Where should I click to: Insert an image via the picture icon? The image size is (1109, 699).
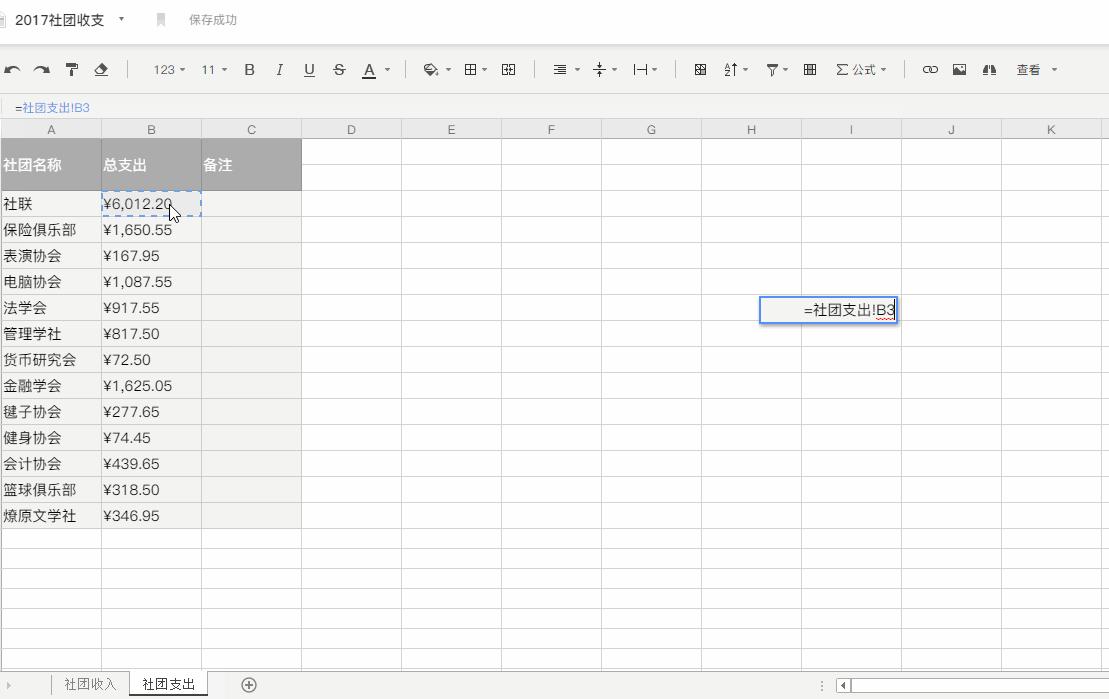click(960, 69)
